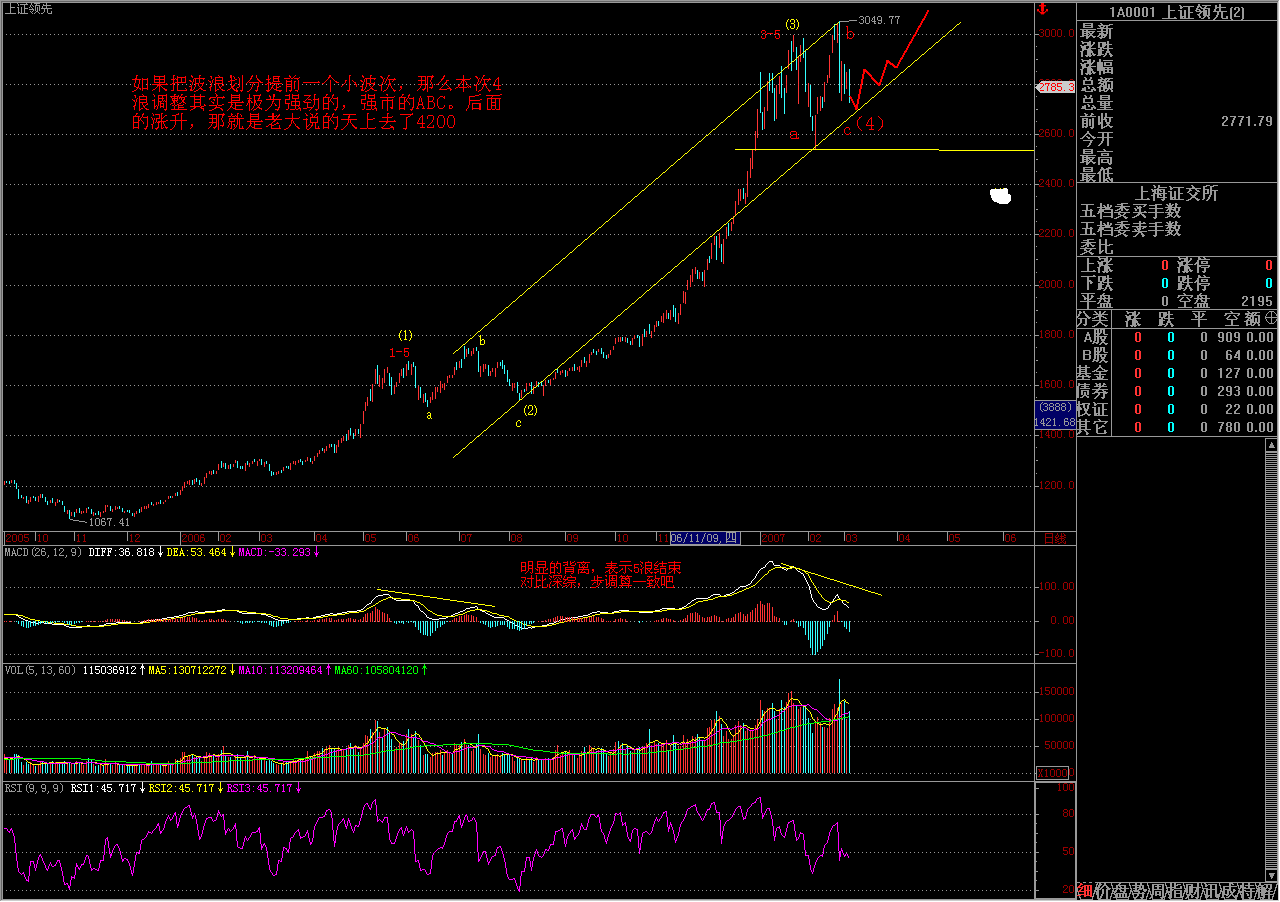Click the 五档委买手数 row

coord(1177,212)
